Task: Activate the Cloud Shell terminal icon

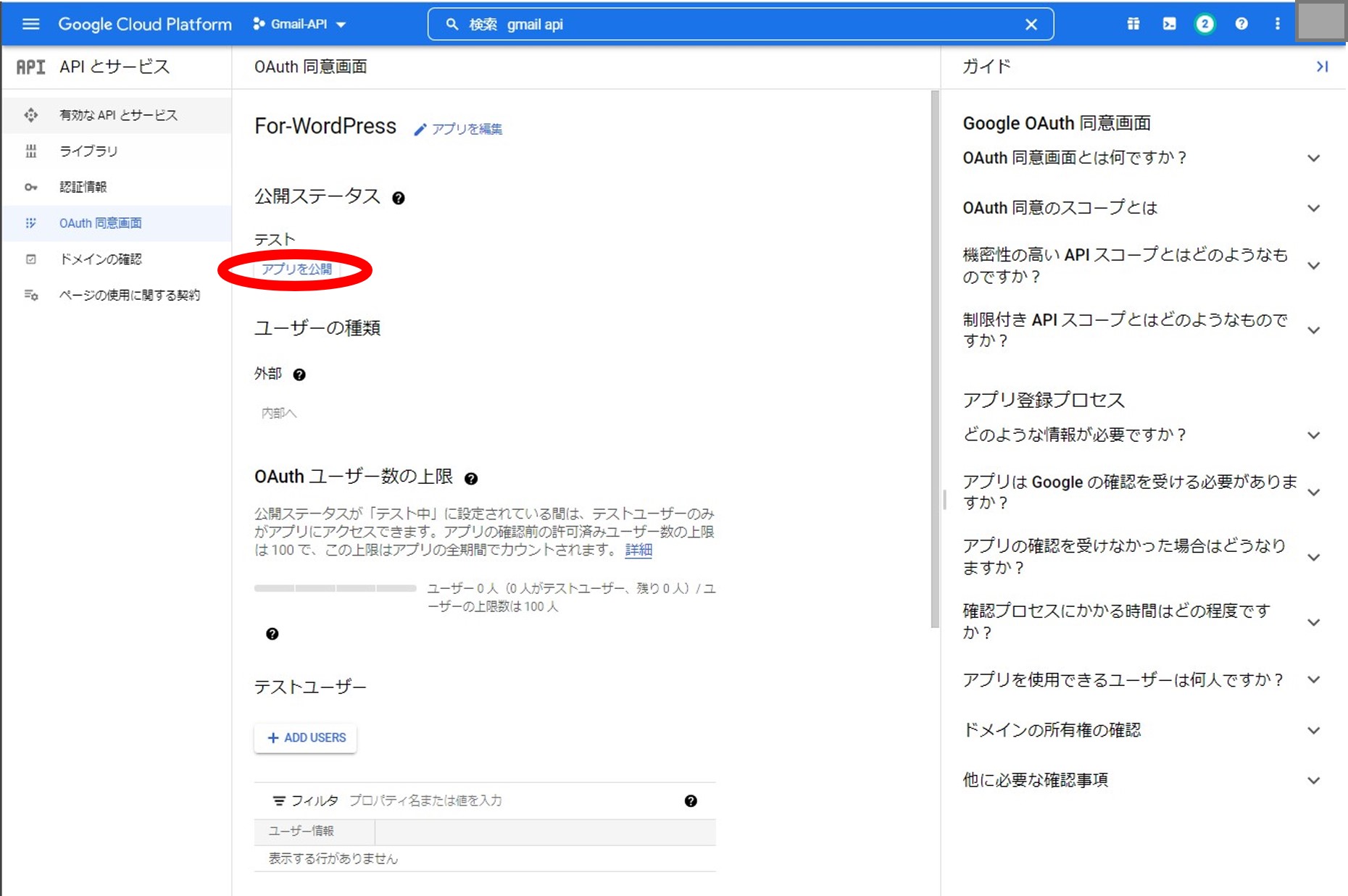Action: [1170, 24]
